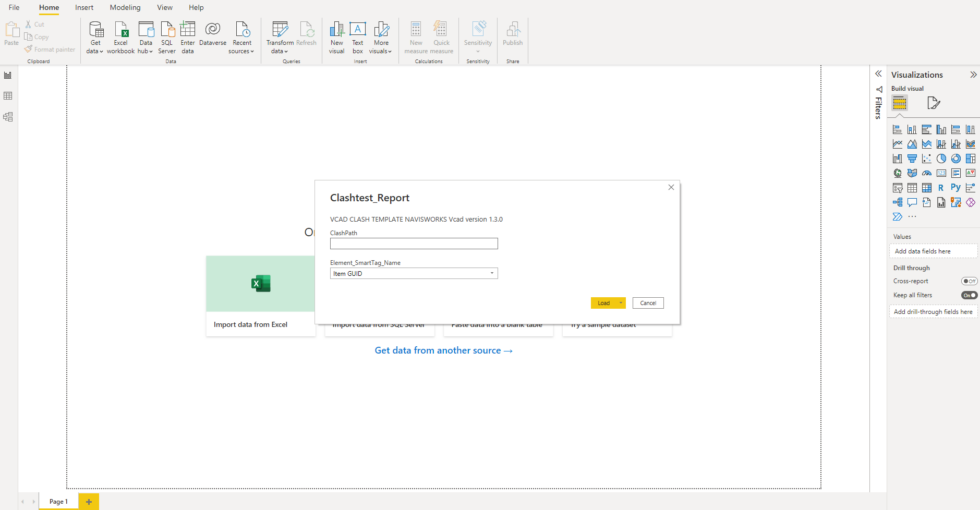
Task: Open the Transform data dropdown
Action: [279, 38]
